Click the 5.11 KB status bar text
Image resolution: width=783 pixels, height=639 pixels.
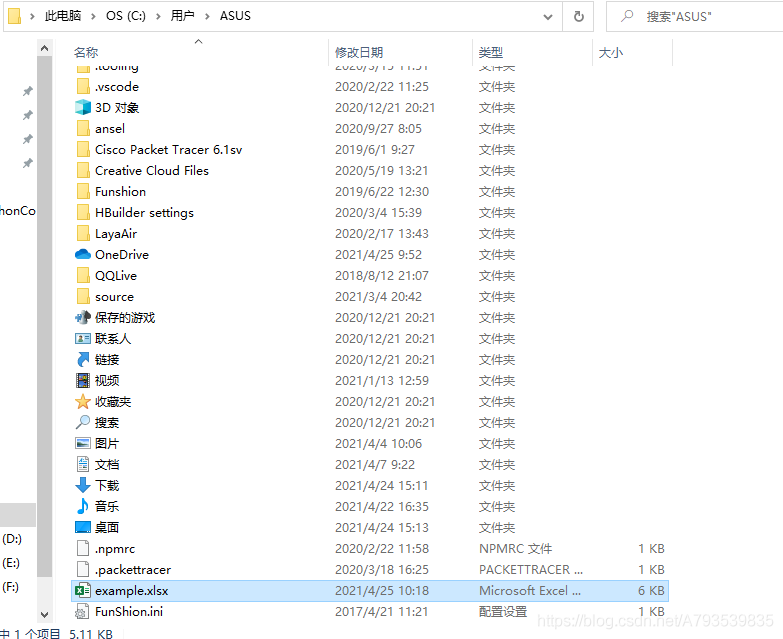tap(91, 634)
